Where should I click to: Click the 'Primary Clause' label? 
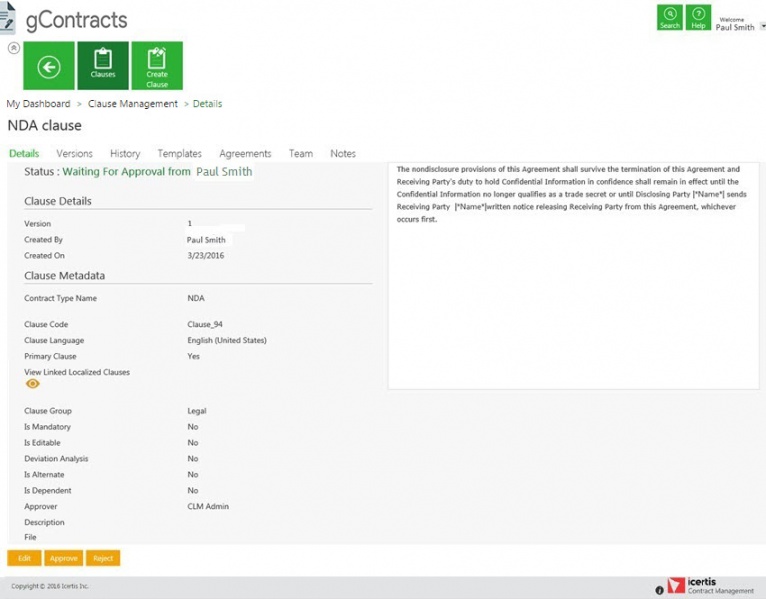point(50,356)
